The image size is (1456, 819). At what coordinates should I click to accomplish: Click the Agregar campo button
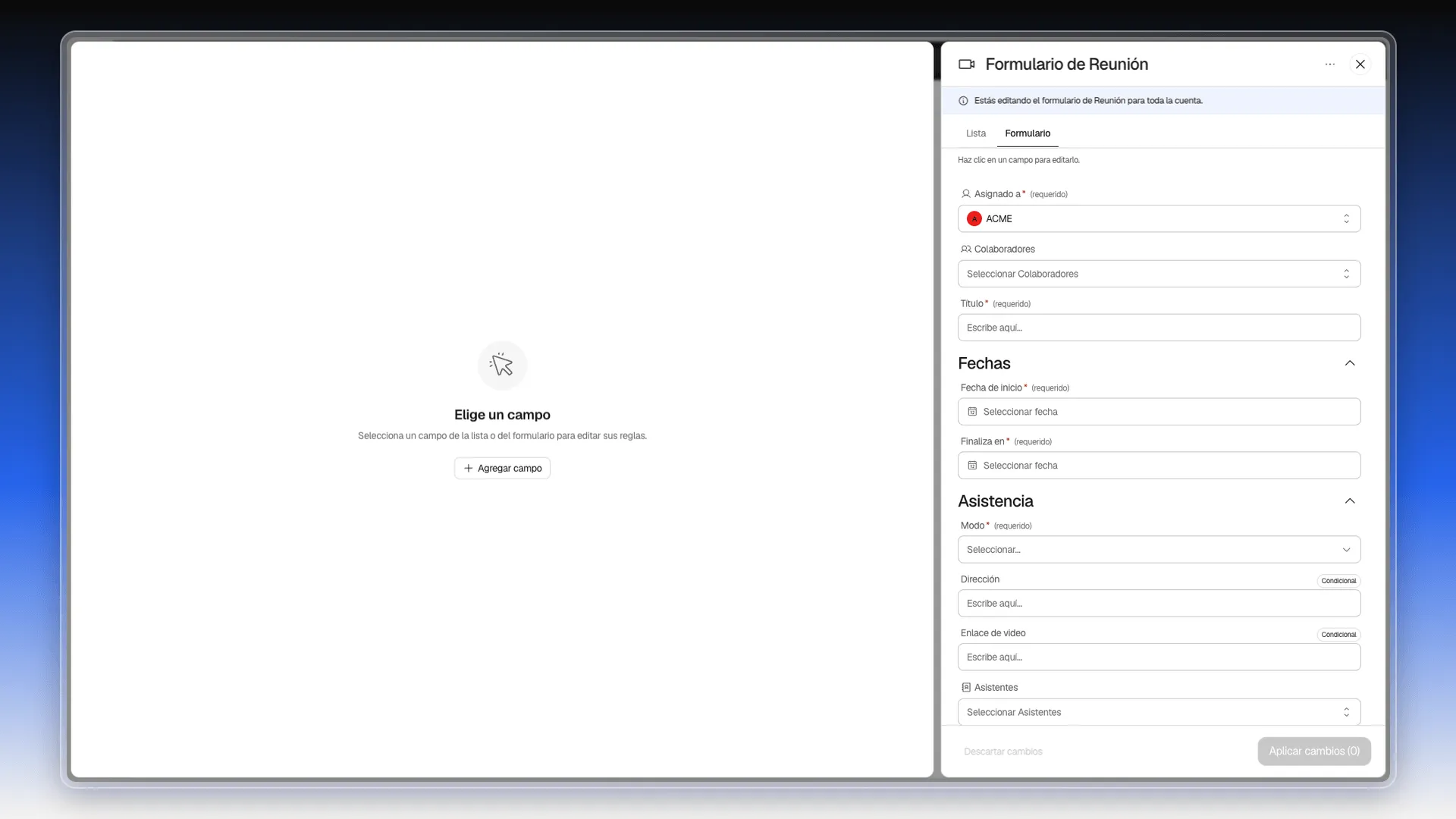pos(502,469)
